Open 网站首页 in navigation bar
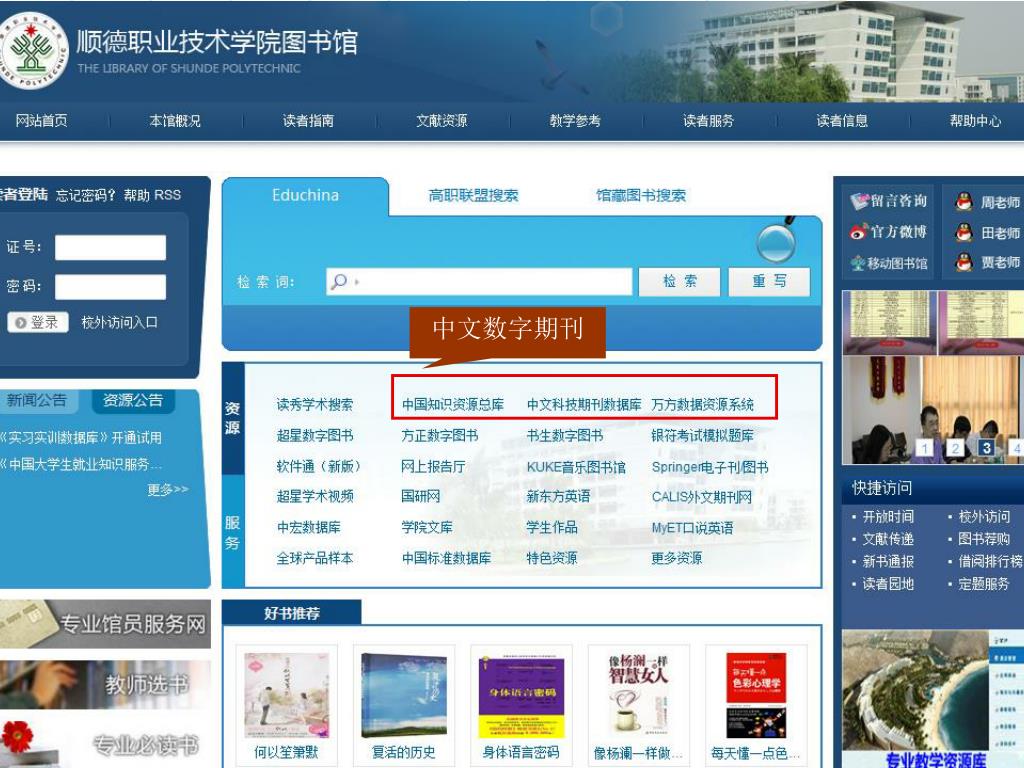The image size is (1024, 768). coord(41,121)
